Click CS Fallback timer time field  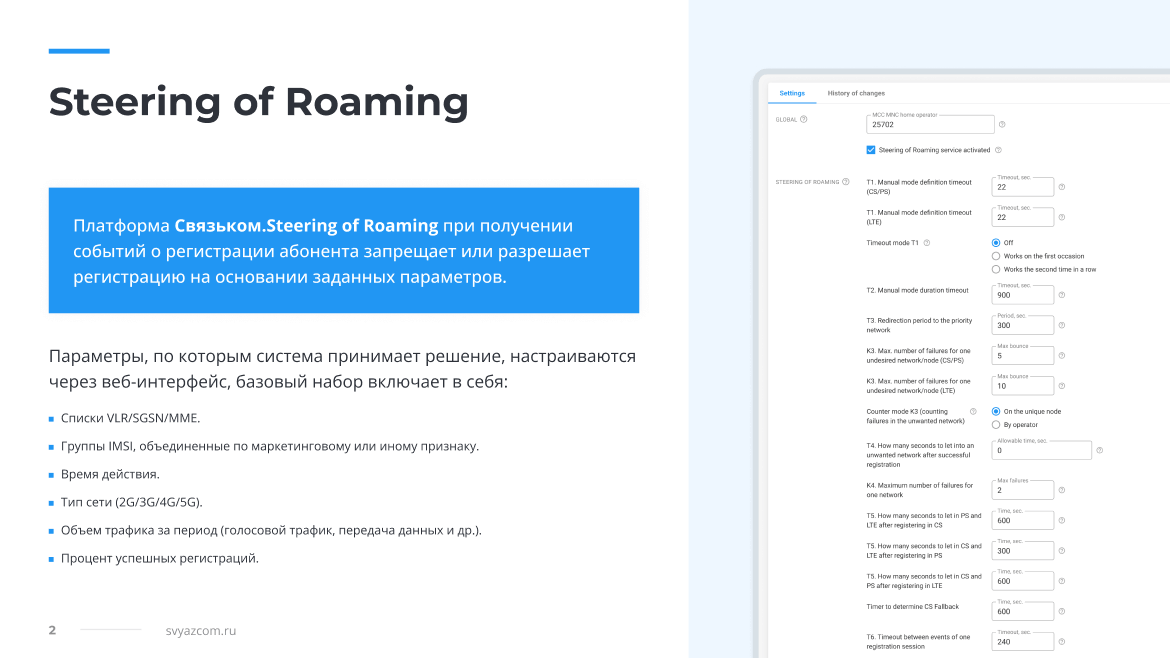pyautogui.click(x=1023, y=611)
